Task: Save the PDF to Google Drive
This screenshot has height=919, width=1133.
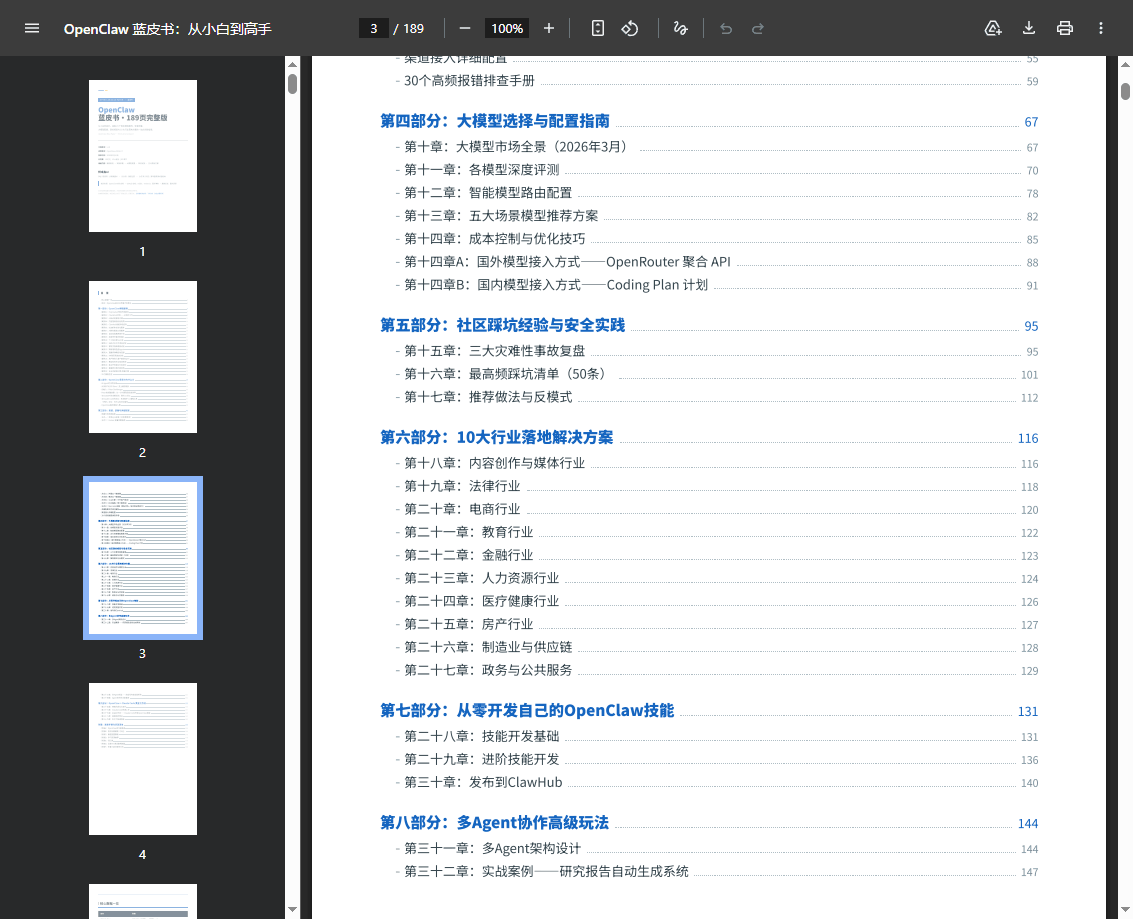Action: coord(993,28)
